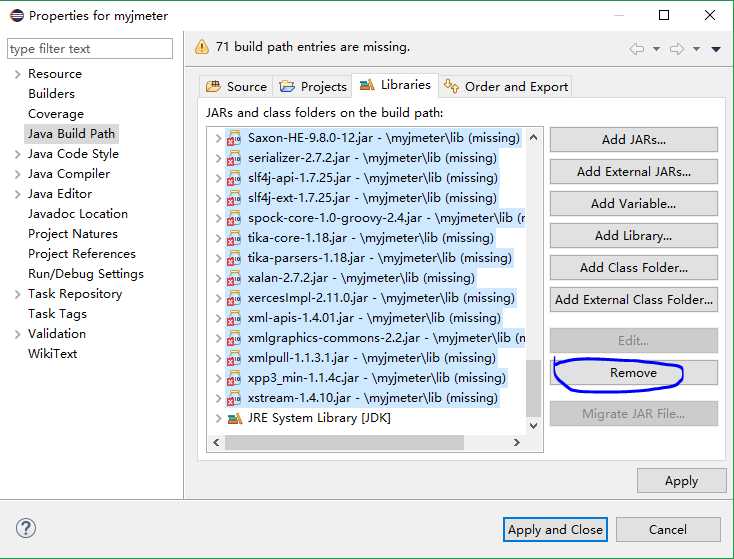Select Coverage in the properties tree
Viewport: 734px width, 559px height.
pyautogui.click(x=56, y=114)
